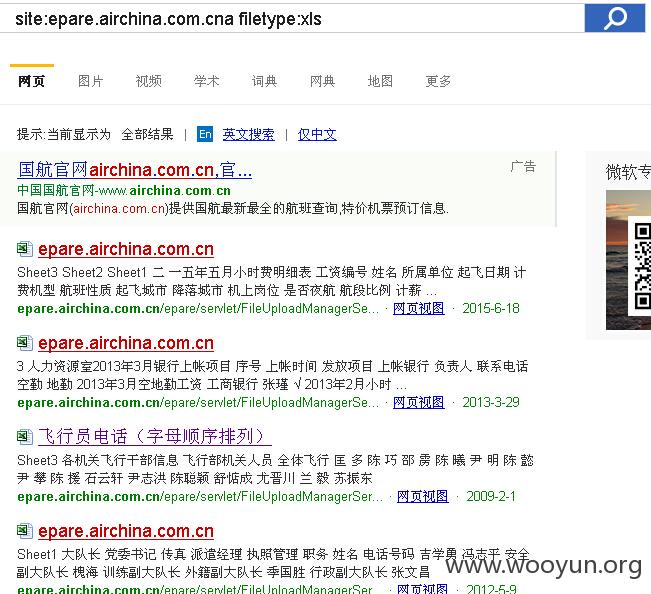The width and height of the screenshot is (651, 594).
Task: Switch to the 图片 tab
Action: coord(91,81)
